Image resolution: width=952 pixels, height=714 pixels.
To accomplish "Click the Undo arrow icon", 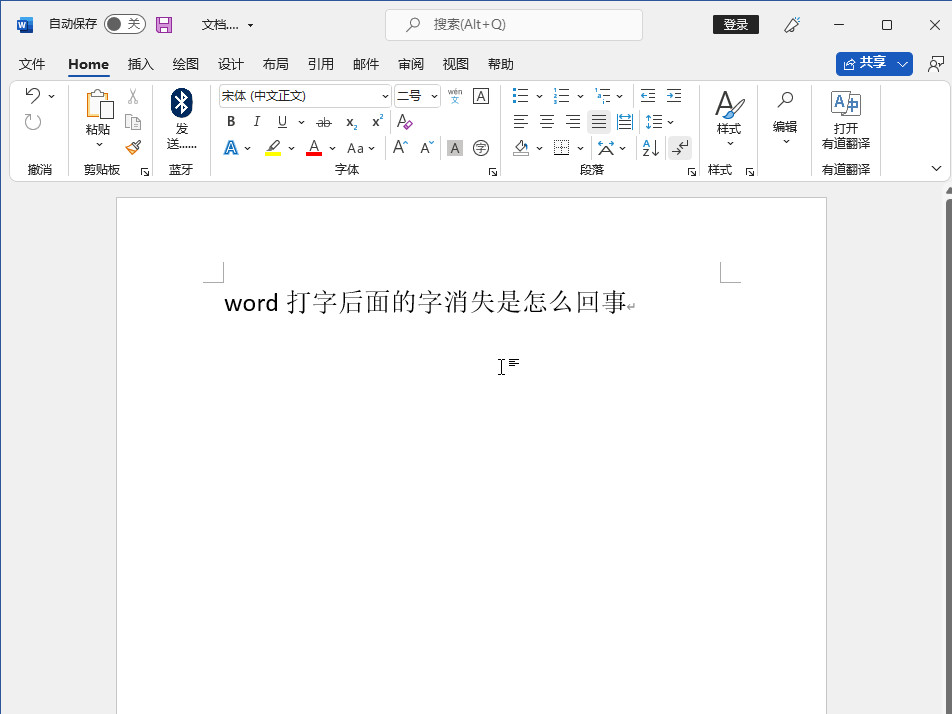I will pyautogui.click(x=33, y=95).
